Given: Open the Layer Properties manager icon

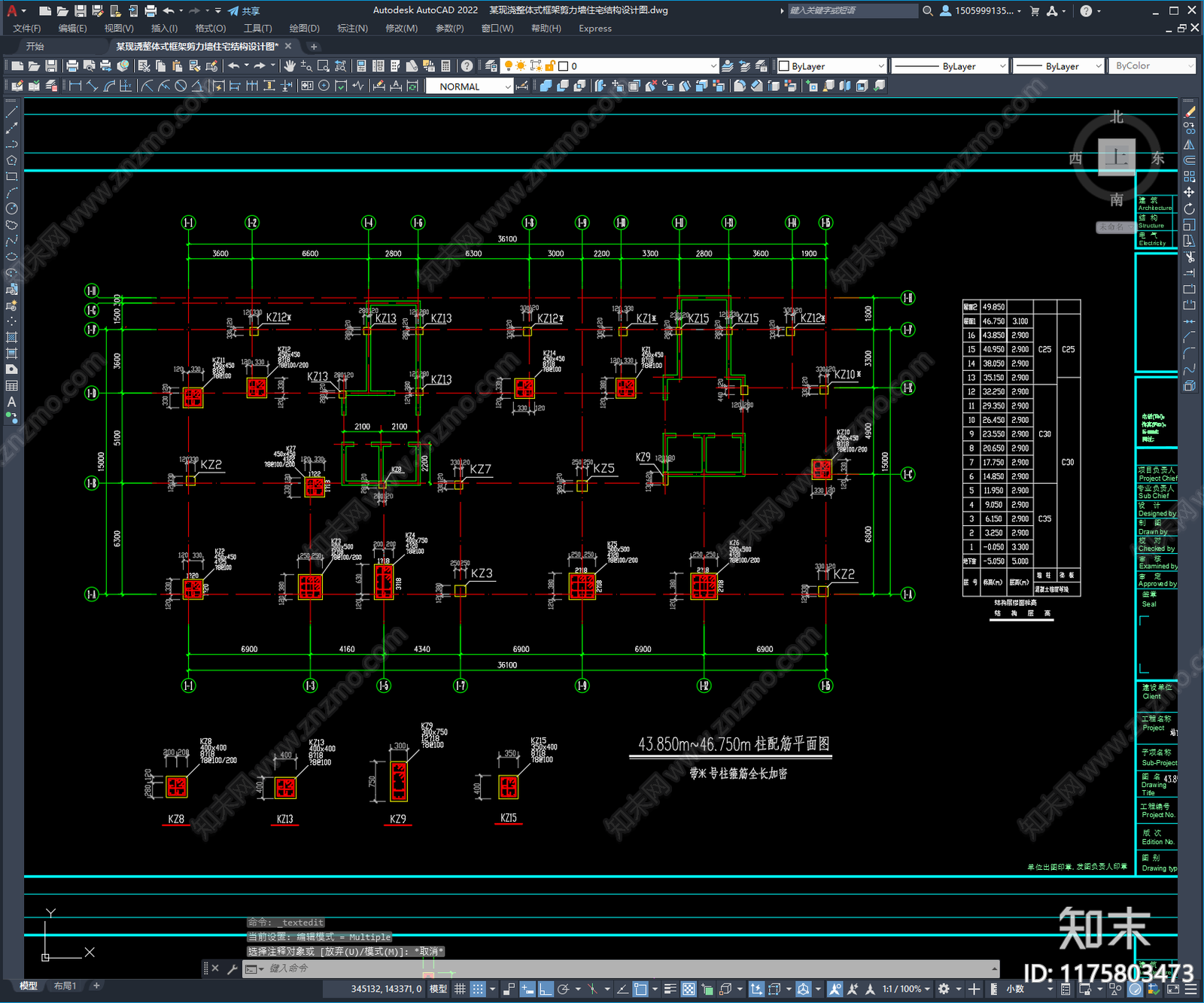Looking at the screenshot, I should point(491,66).
